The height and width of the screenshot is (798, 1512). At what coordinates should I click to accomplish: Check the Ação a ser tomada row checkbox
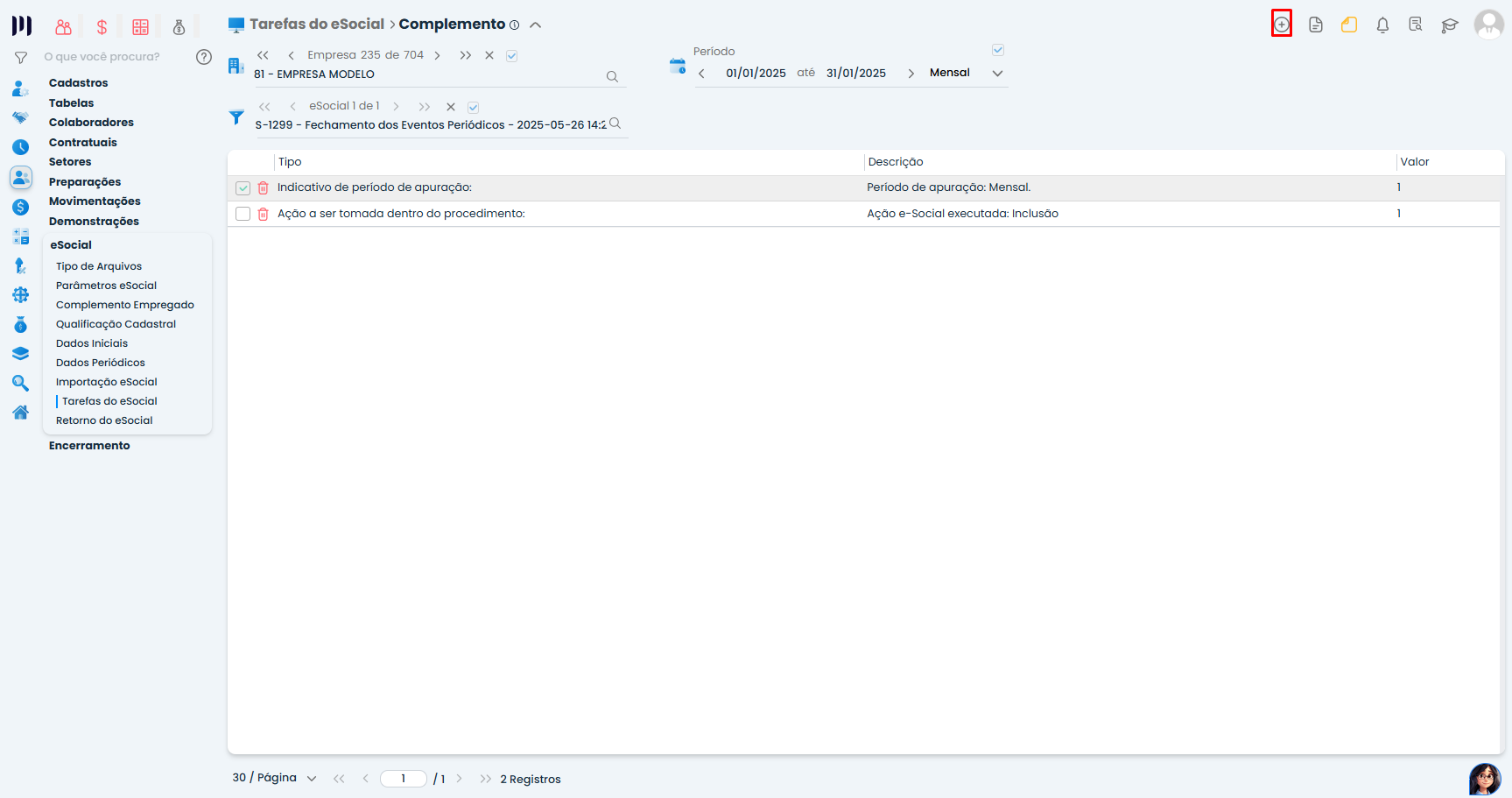tap(243, 214)
